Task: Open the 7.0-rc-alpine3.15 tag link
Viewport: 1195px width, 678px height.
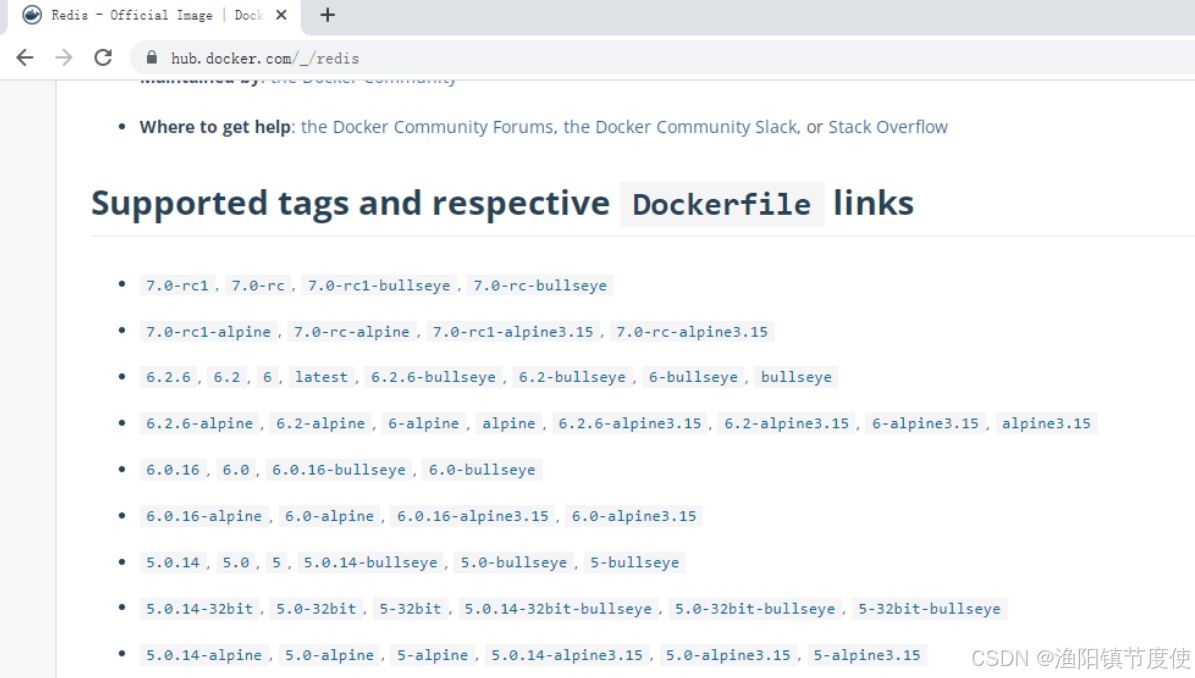Action: point(692,332)
